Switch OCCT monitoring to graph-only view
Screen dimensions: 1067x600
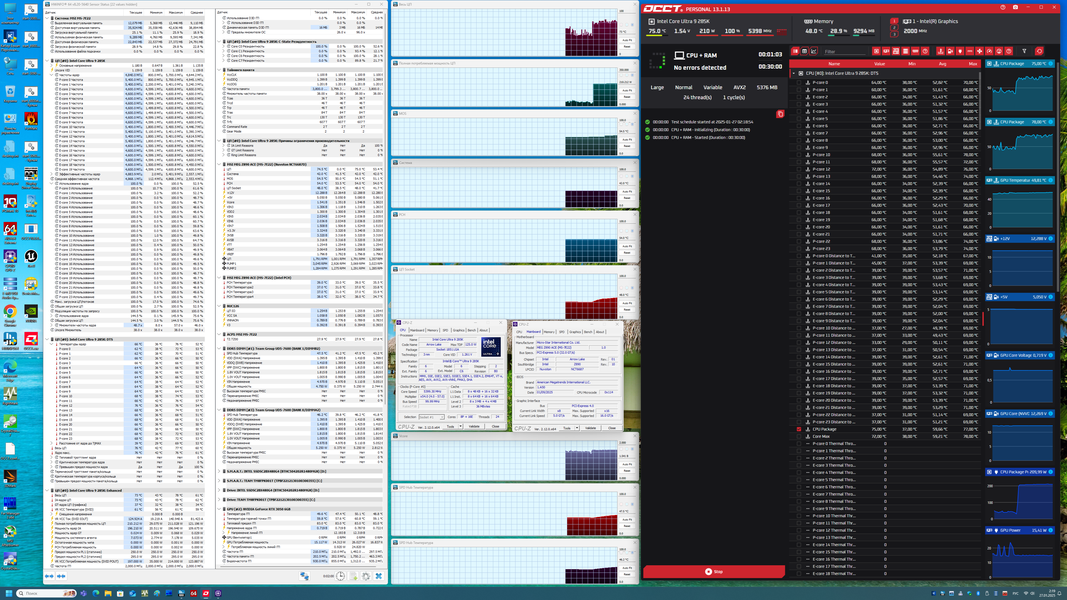pos(813,51)
